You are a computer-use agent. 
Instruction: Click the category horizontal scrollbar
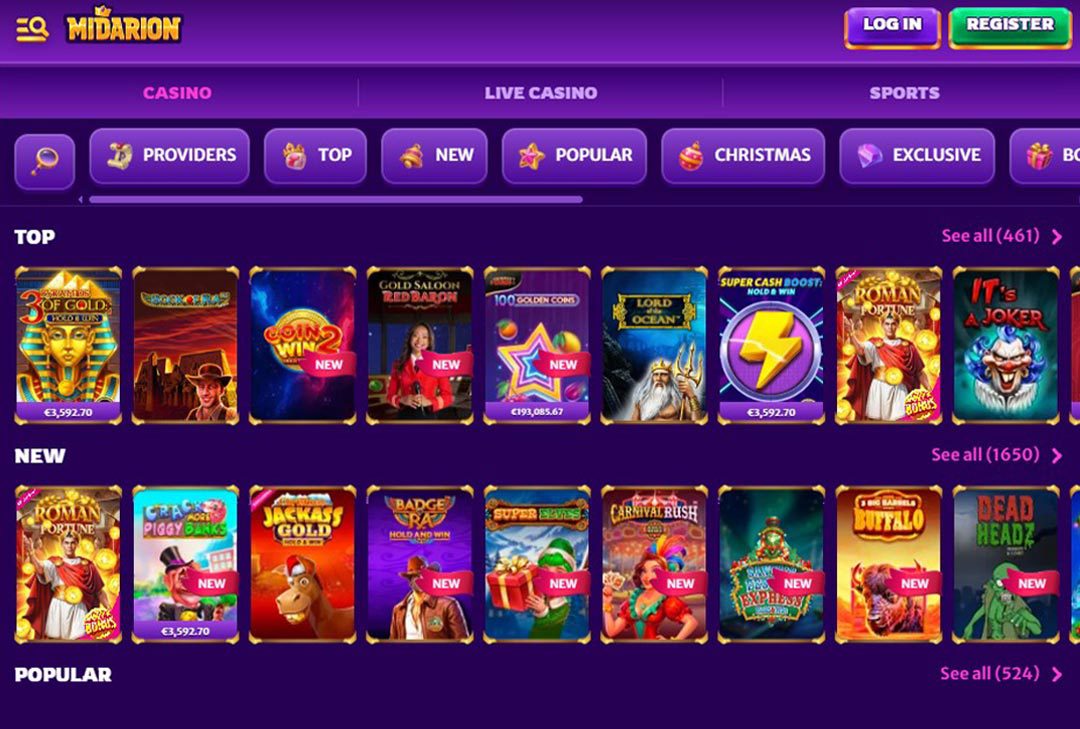pos(336,200)
